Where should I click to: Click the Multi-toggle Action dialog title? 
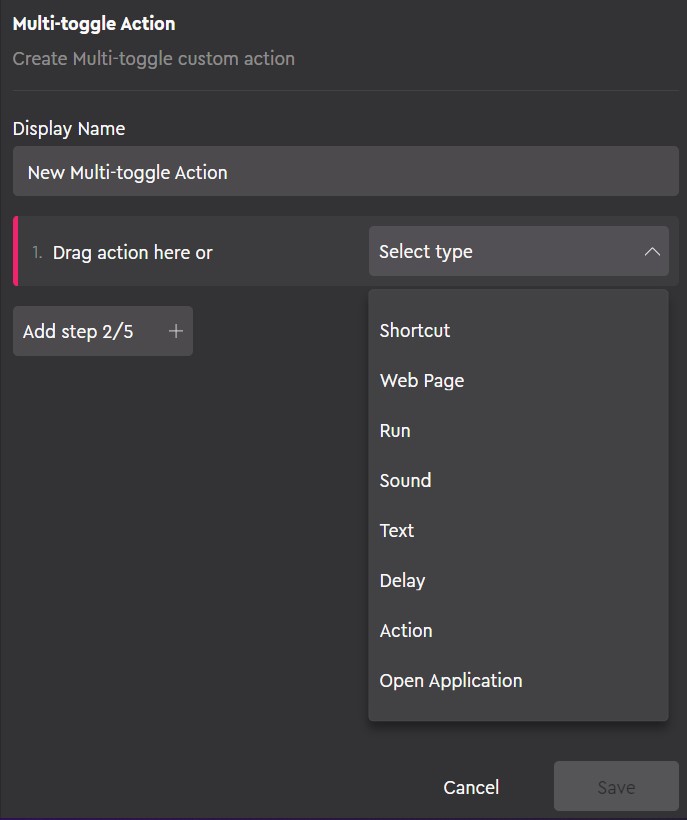pos(93,23)
